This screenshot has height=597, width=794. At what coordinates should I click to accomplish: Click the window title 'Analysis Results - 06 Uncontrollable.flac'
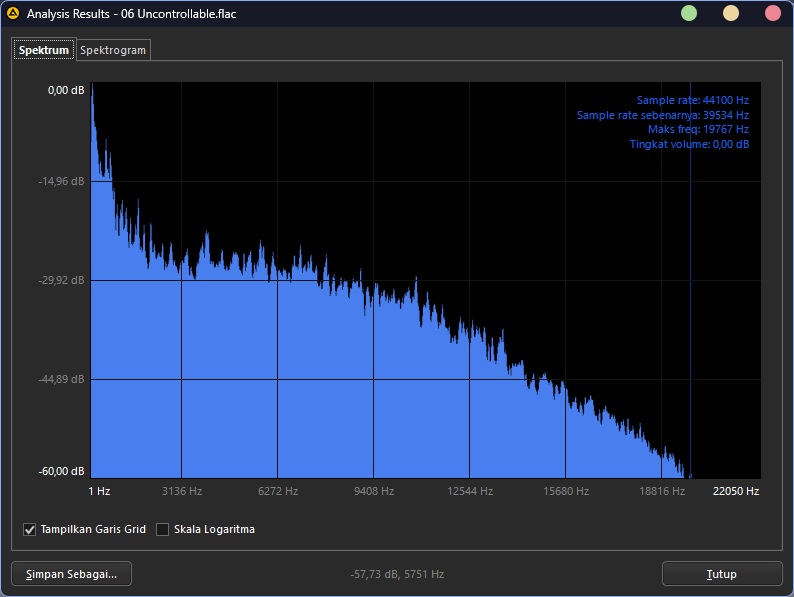point(132,14)
